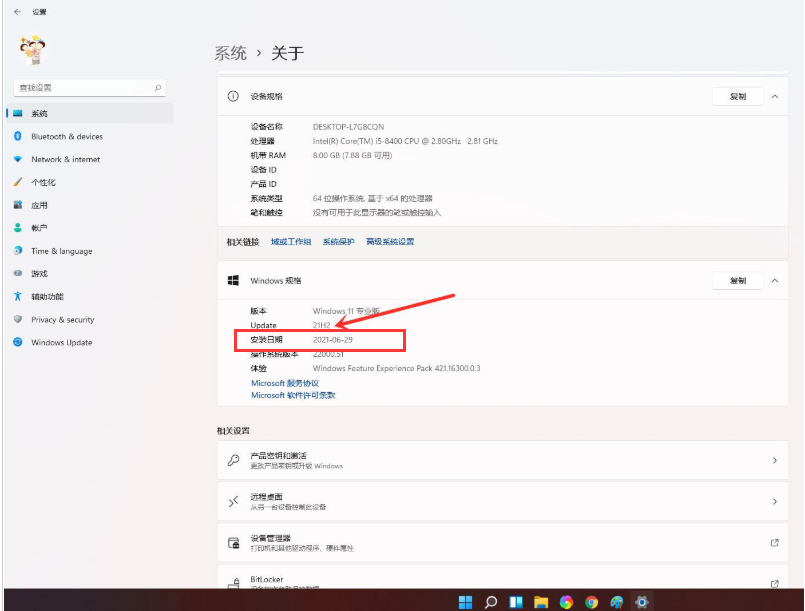The image size is (805, 611).
Task: Open 应用 settings
Action: click(90, 205)
